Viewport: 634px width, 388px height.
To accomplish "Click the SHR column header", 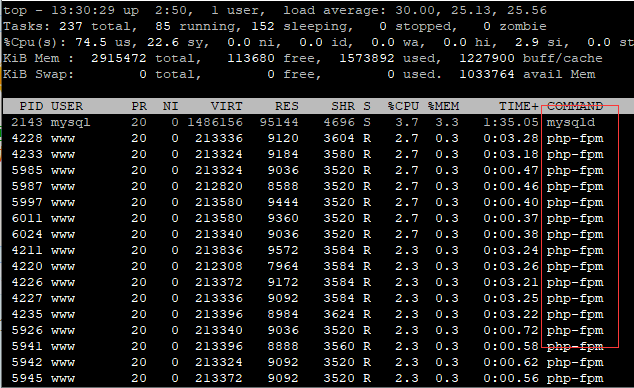I will pos(343,106).
